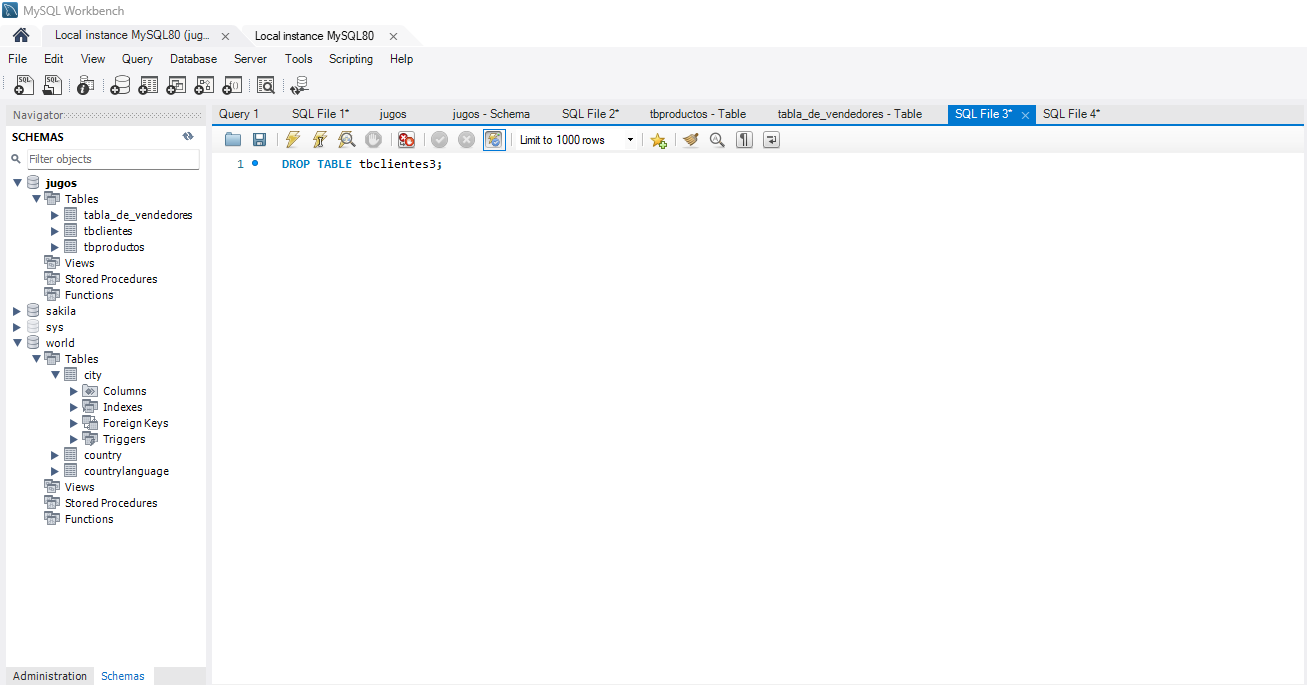Screen dimensions: 1307x685
Task: Open the File menu
Action: [18, 59]
